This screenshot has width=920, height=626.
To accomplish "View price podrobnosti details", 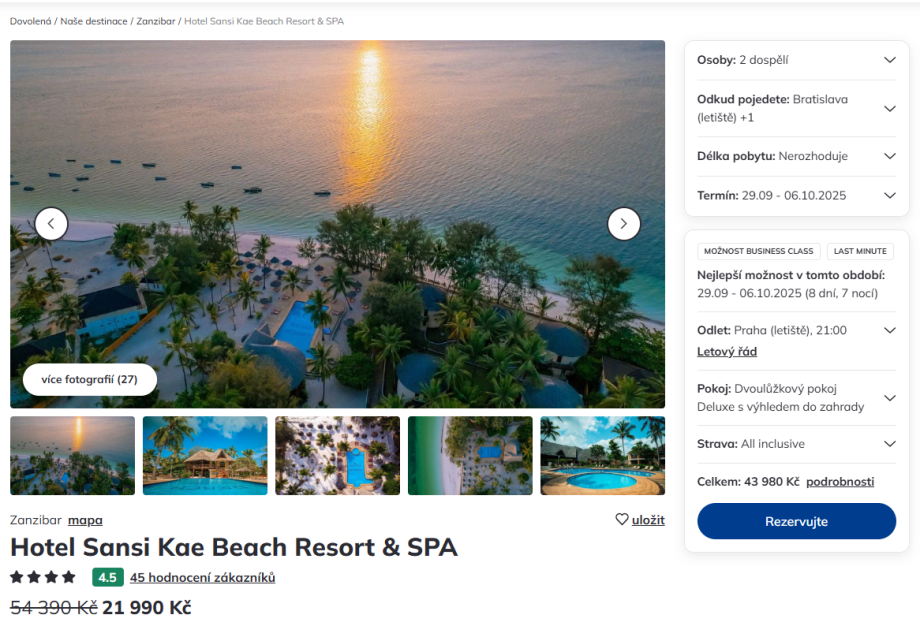I will tap(840, 482).
